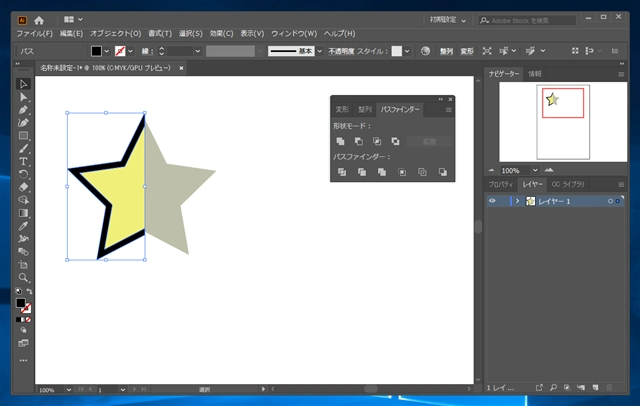This screenshot has width=640, height=406.
Task: Select the Gradient tool
Action: (x=23, y=213)
